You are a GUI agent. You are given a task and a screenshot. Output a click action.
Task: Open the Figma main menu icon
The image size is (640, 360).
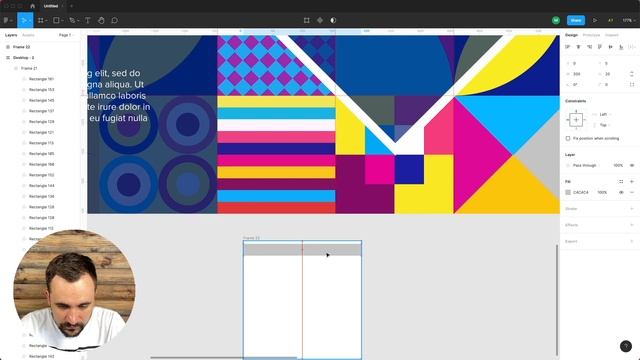pos(7,20)
